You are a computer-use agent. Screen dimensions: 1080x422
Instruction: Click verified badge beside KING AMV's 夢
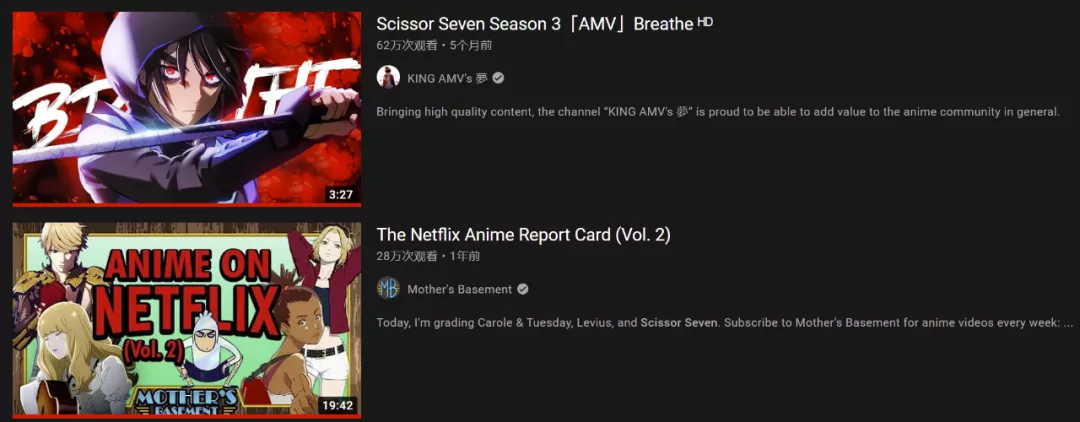pos(498,78)
